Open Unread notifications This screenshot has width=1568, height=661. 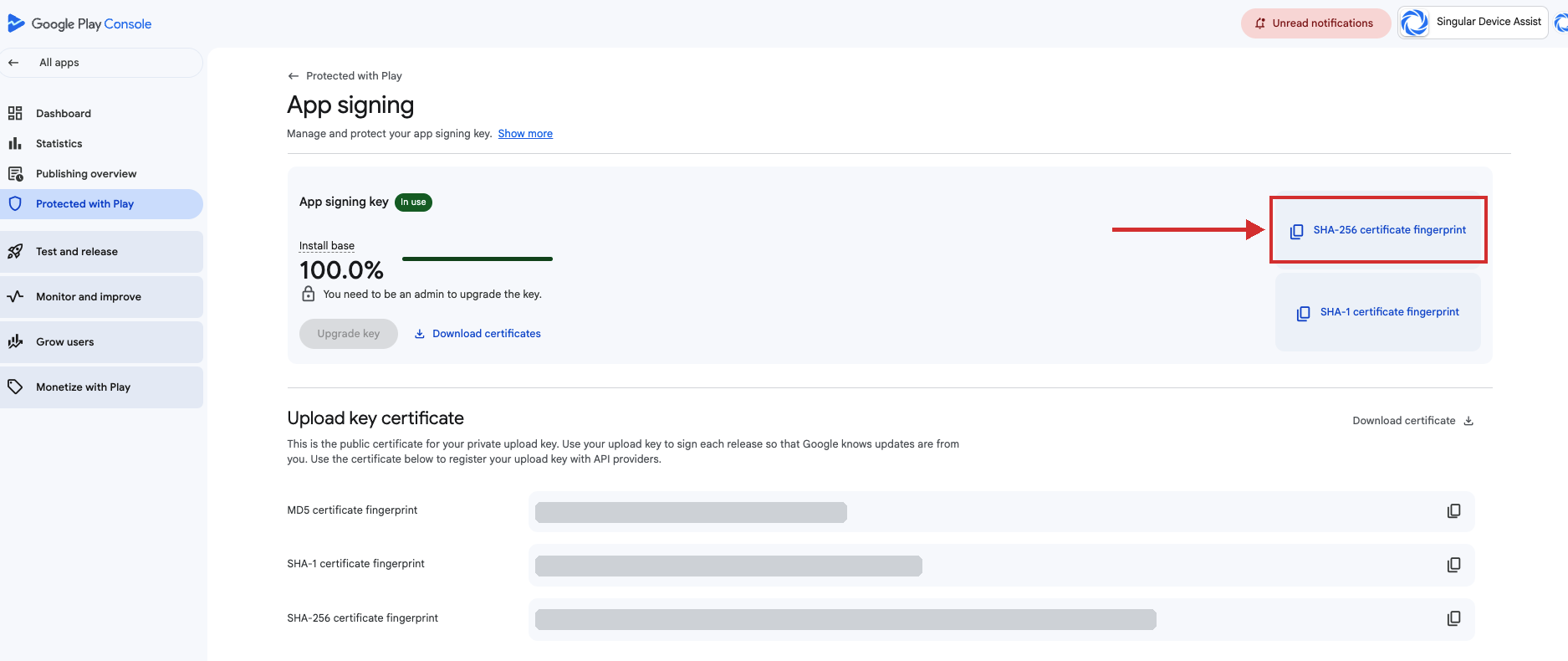1315,23
